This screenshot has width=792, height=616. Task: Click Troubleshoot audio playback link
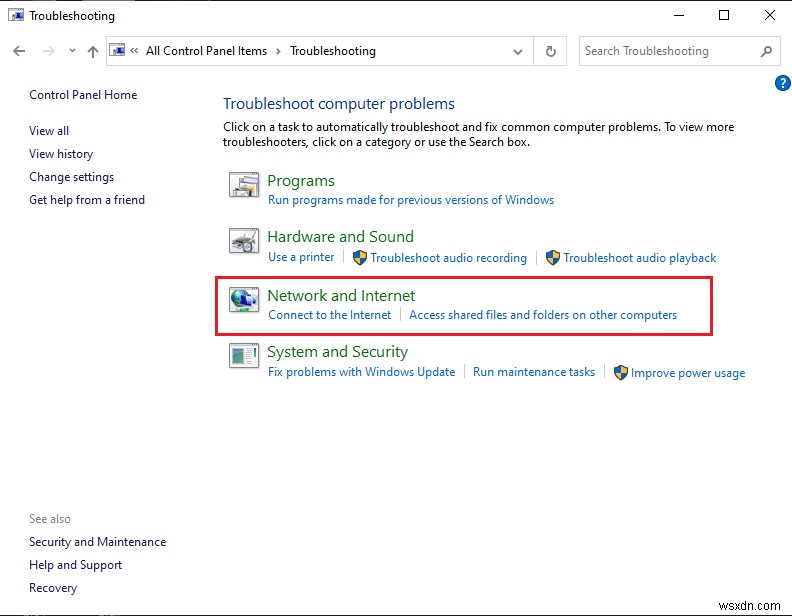(639, 258)
